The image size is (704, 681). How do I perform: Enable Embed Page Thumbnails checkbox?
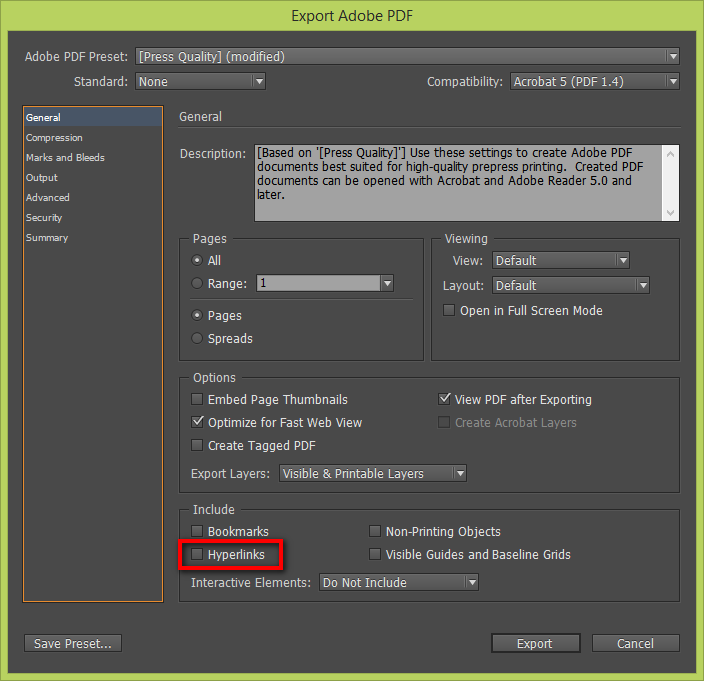(197, 399)
